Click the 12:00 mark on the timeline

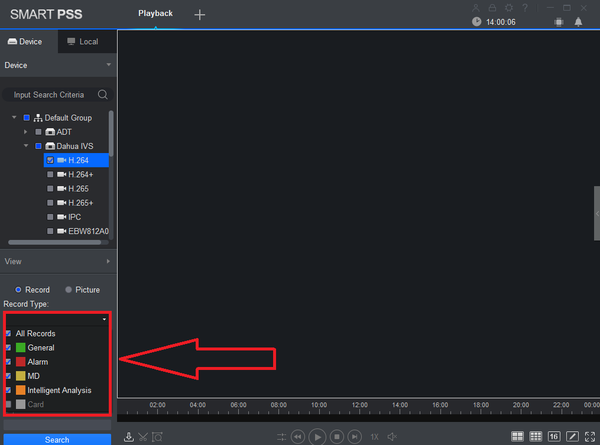point(360,405)
